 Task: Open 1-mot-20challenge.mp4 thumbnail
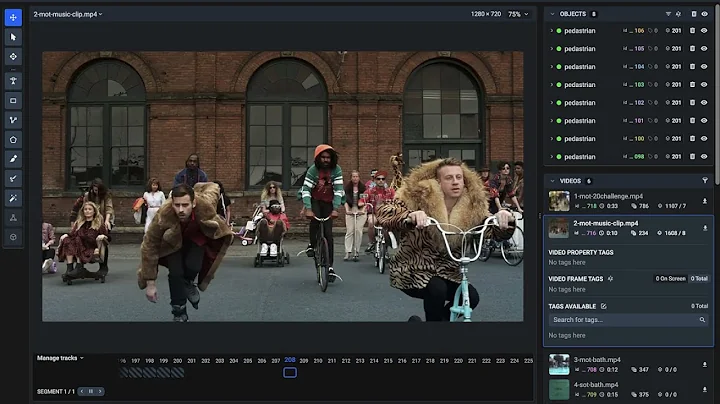559,201
